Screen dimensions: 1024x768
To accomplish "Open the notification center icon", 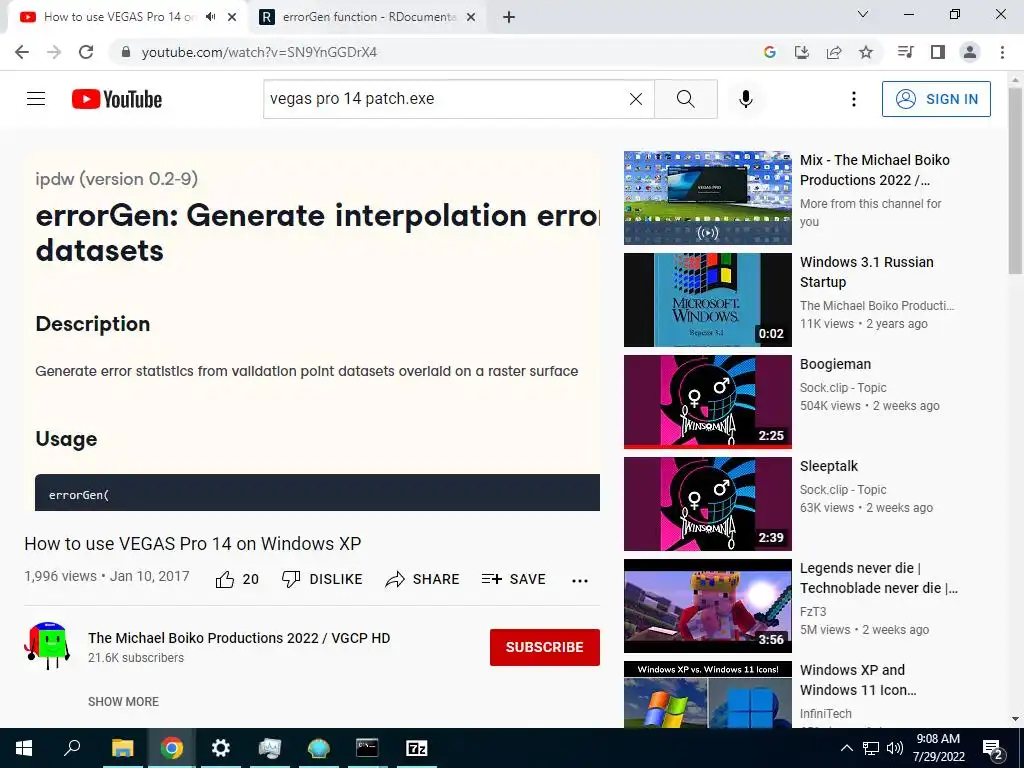I will [993, 749].
